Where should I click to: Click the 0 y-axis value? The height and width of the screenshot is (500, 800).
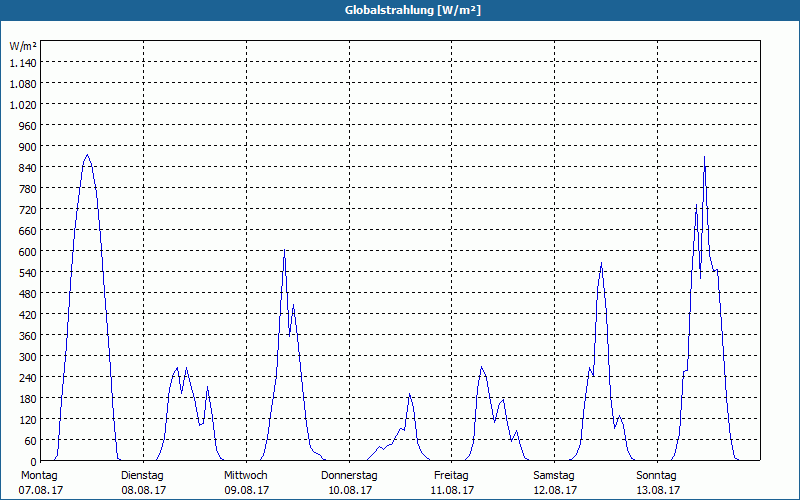point(34,461)
